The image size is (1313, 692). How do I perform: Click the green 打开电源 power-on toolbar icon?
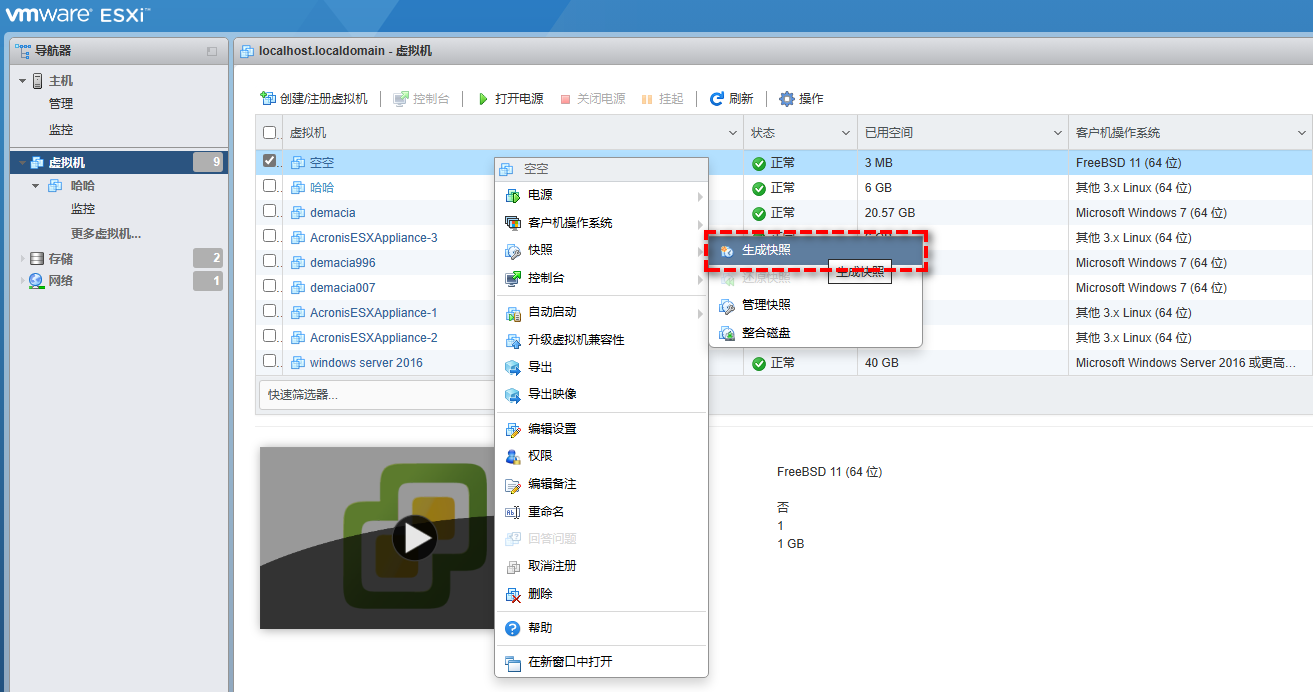click(x=483, y=99)
